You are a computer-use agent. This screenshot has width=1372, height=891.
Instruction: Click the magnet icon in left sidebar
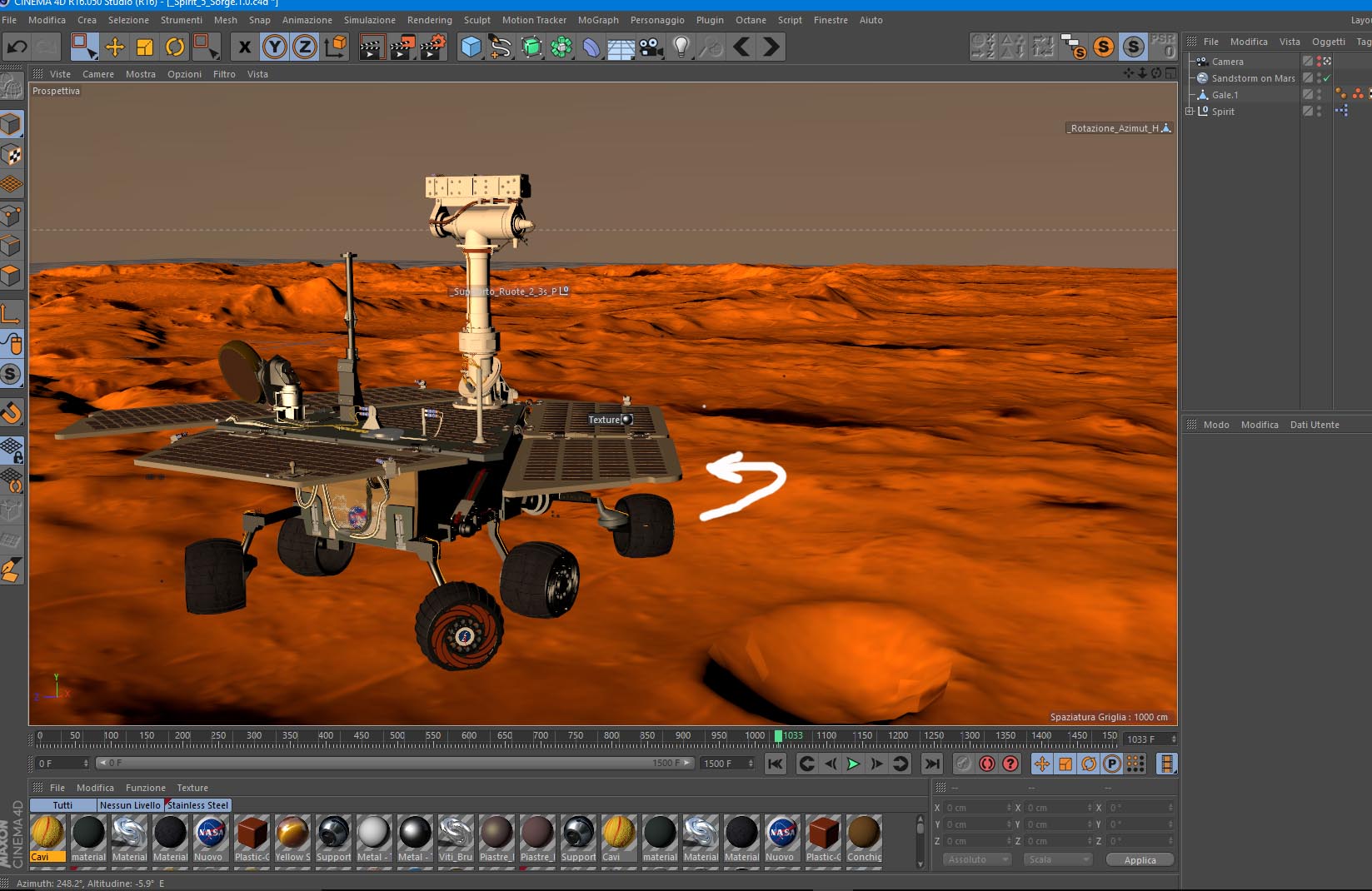tap(11, 412)
